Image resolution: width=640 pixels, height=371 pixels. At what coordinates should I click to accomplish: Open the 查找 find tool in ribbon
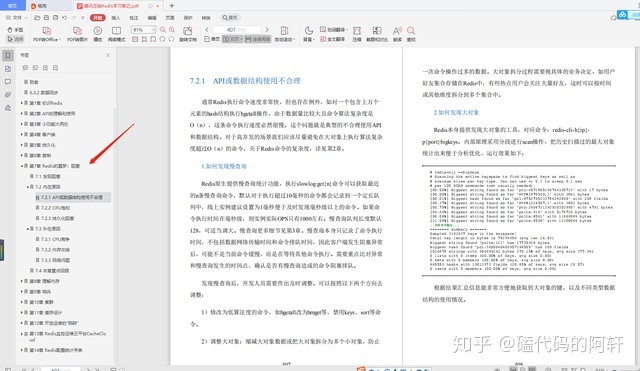(x=411, y=34)
